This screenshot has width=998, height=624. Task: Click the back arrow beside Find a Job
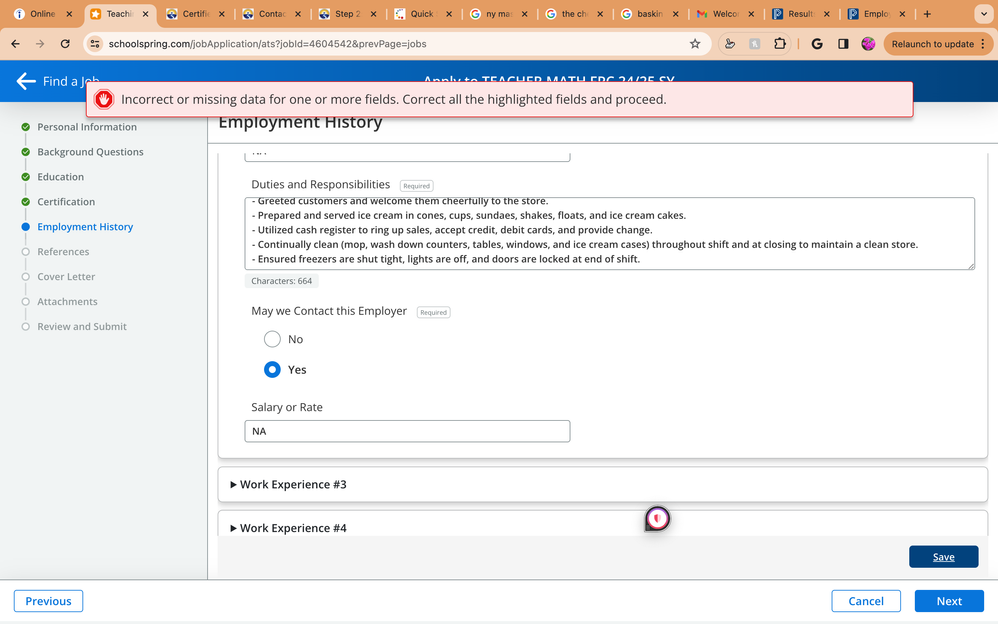click(x=26, y=82)
